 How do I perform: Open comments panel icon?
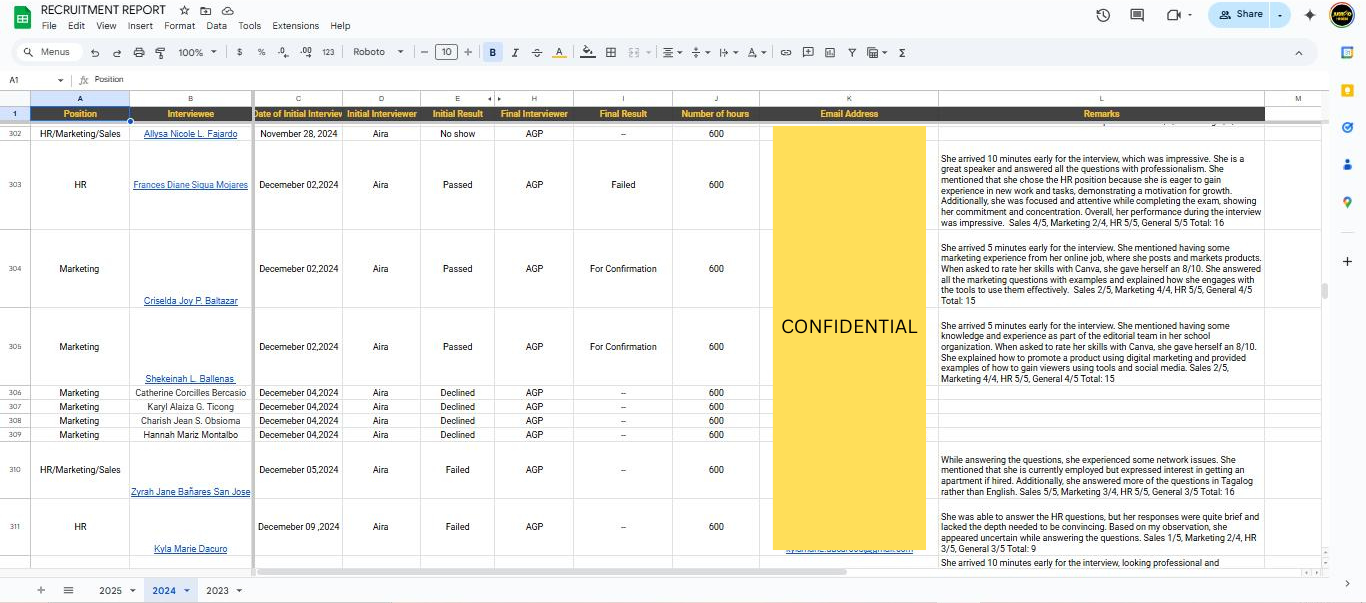(x=1137, y=15)
